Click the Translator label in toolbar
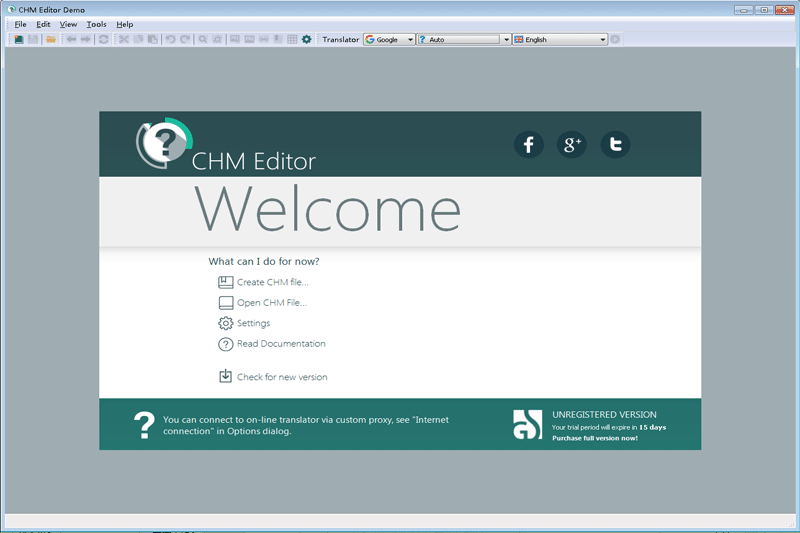Screen dimensions: 800x533 point(341,39)
